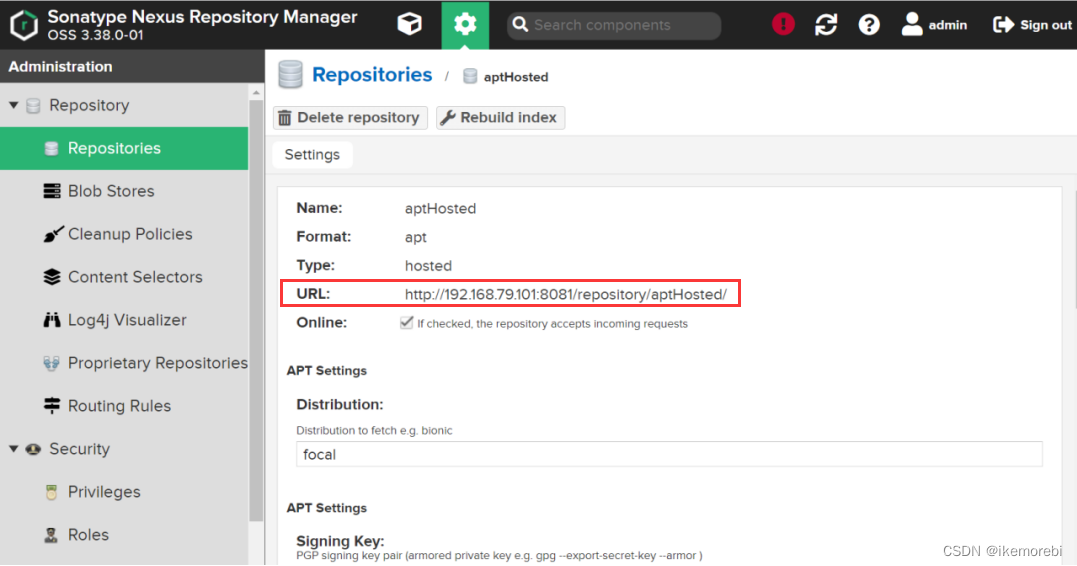1077x566 pixels.
Task: Click the Cleanup Policies broom icon
Action: (53, 234)
